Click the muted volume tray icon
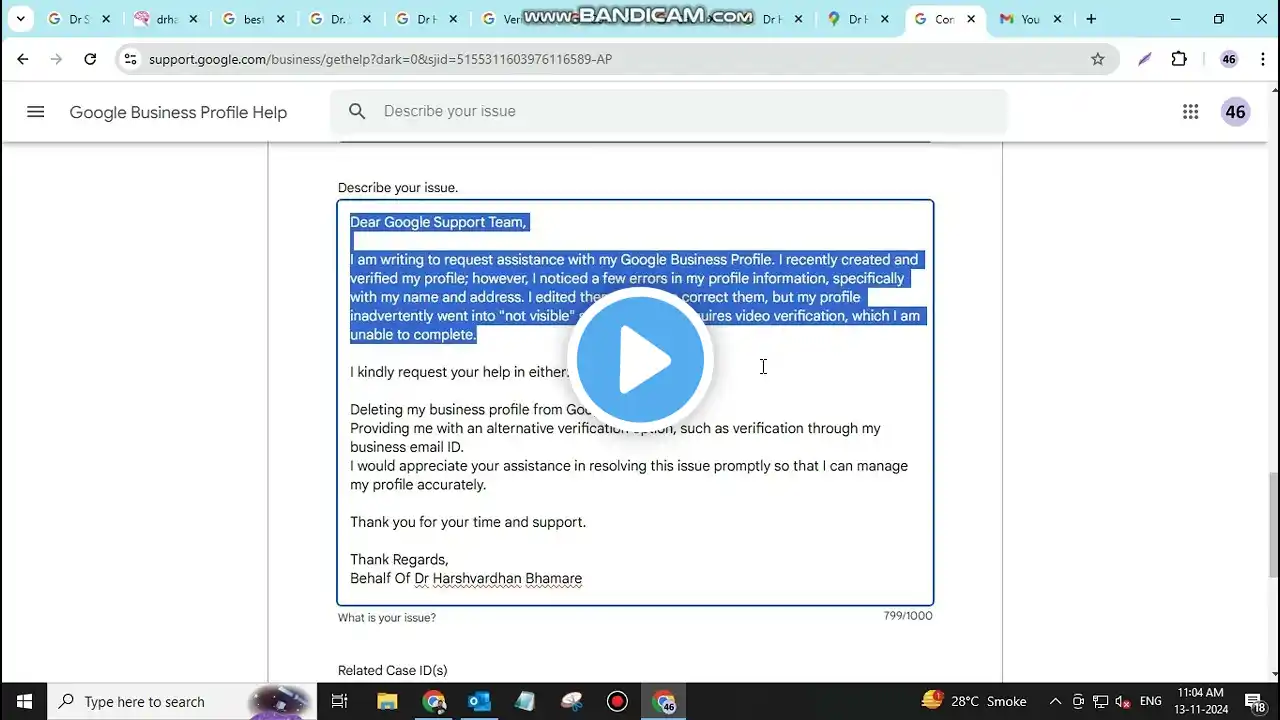This screenshot has height=720, width=1280. pos(1122,701)
